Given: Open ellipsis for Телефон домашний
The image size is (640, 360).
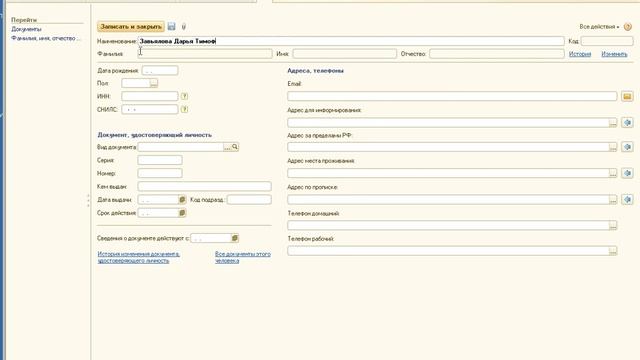Looking at the screenshot, I should pos(613,225).
